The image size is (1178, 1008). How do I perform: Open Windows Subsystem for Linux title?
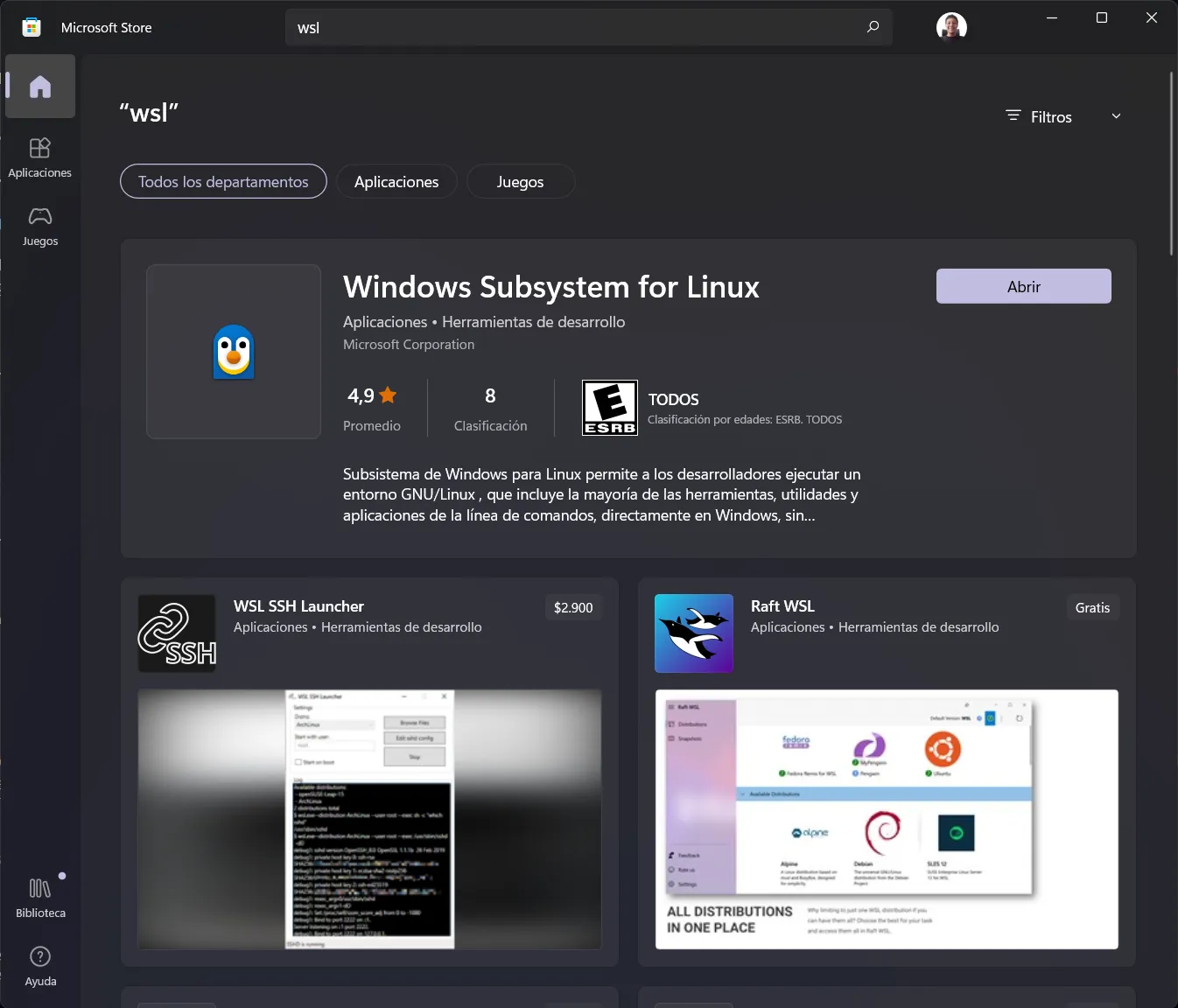click(x=551, y=287)
